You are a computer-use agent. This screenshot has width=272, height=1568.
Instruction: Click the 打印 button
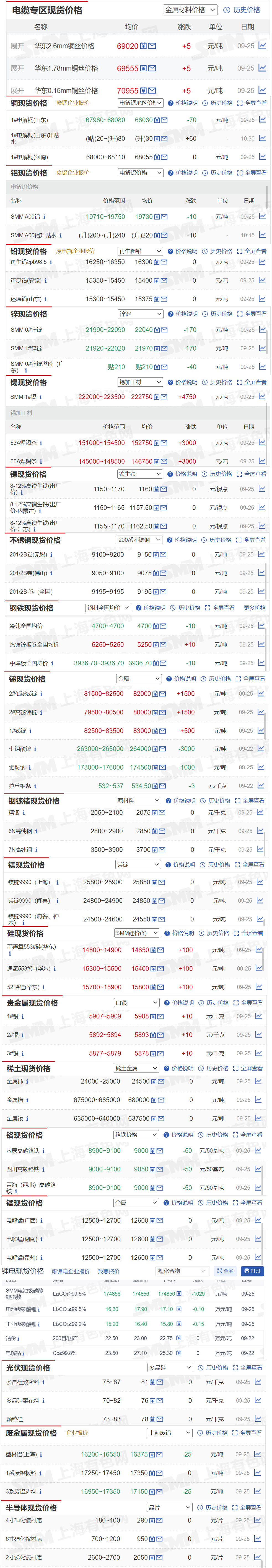click(252, 1271)
